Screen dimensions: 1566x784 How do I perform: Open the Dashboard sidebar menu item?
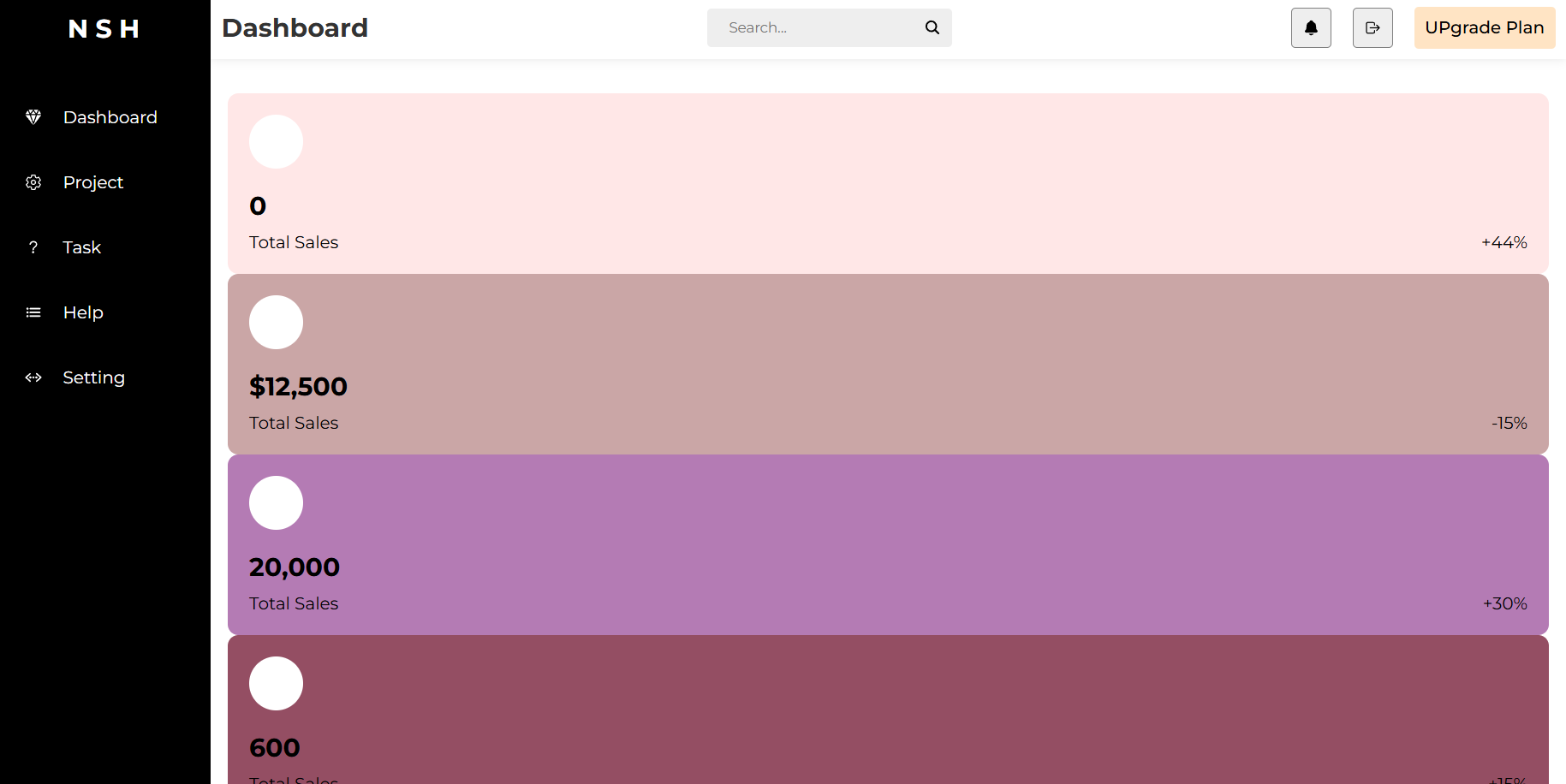pyautogui.click(x=110, y=117)
